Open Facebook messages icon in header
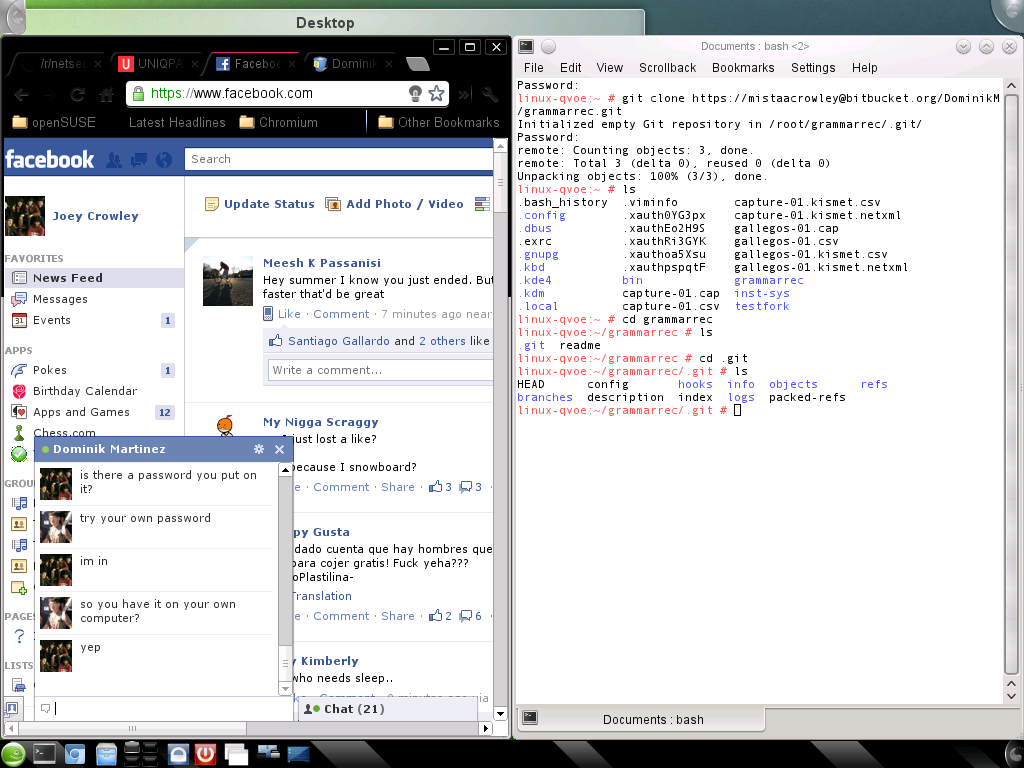This screenshot has width=1024, height=768. pyautogui.click(x=139, y=160)
